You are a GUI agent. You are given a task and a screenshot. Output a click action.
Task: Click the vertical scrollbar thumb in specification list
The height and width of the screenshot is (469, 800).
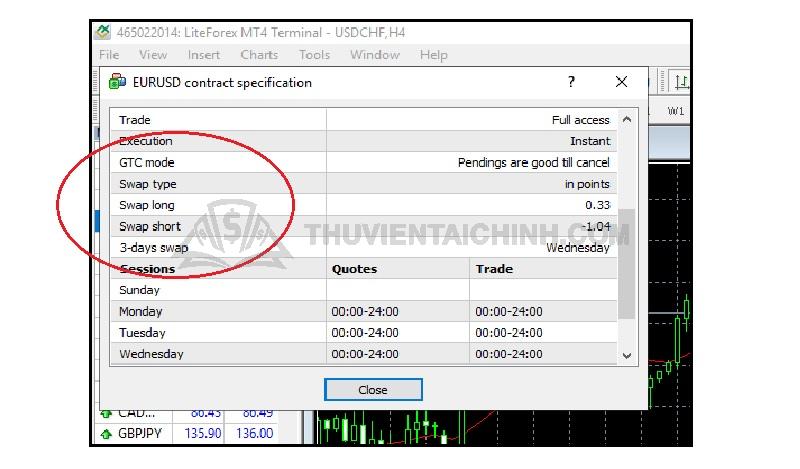627,263
